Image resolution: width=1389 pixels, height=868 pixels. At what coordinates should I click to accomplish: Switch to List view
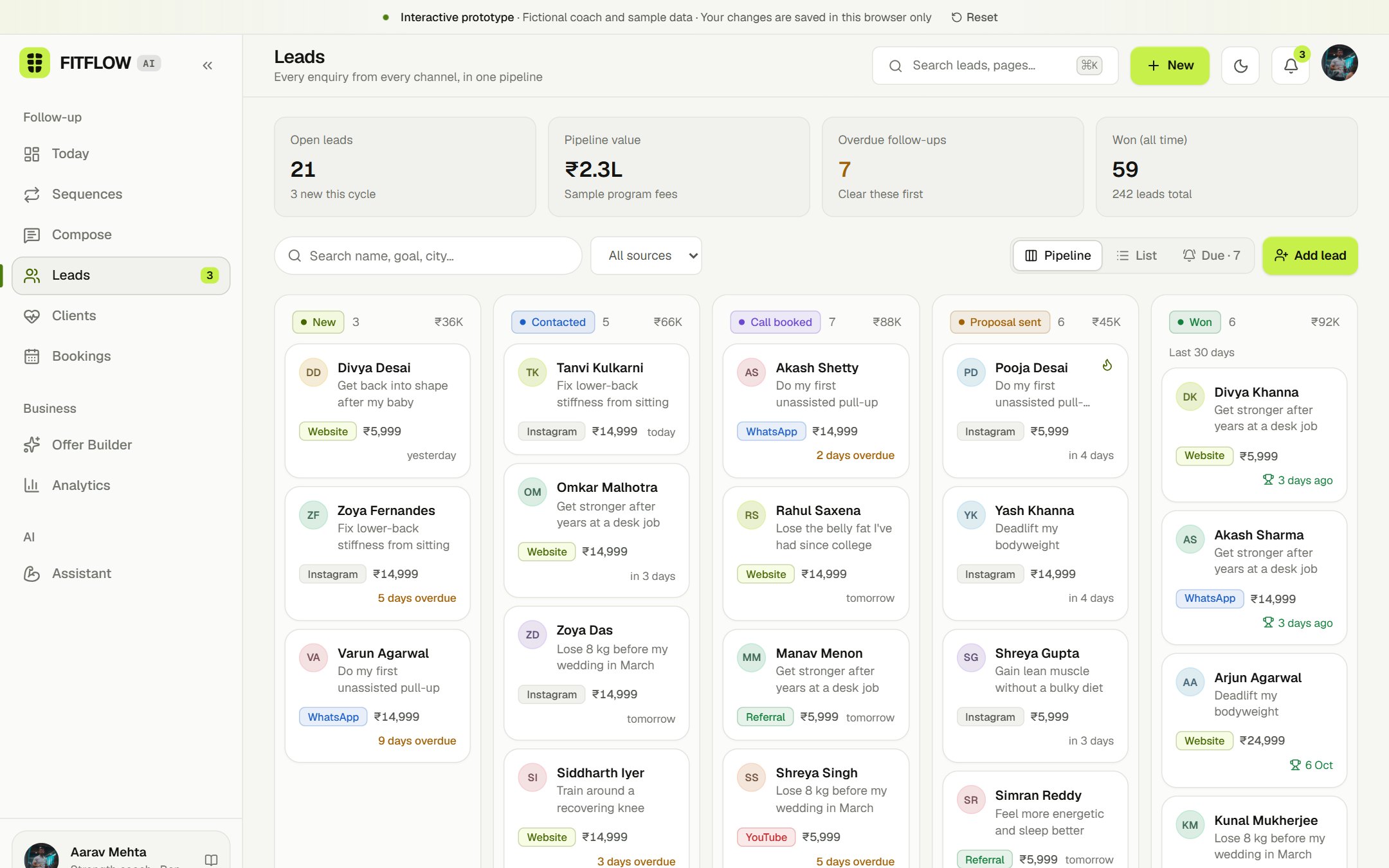click(x=1136, y=256)
